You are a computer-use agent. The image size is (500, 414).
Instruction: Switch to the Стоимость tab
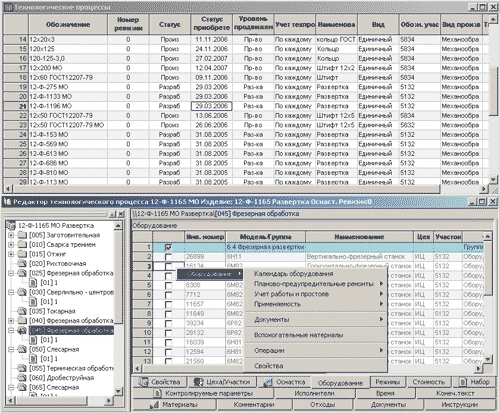pyautogui.click(x=429, y=382)
